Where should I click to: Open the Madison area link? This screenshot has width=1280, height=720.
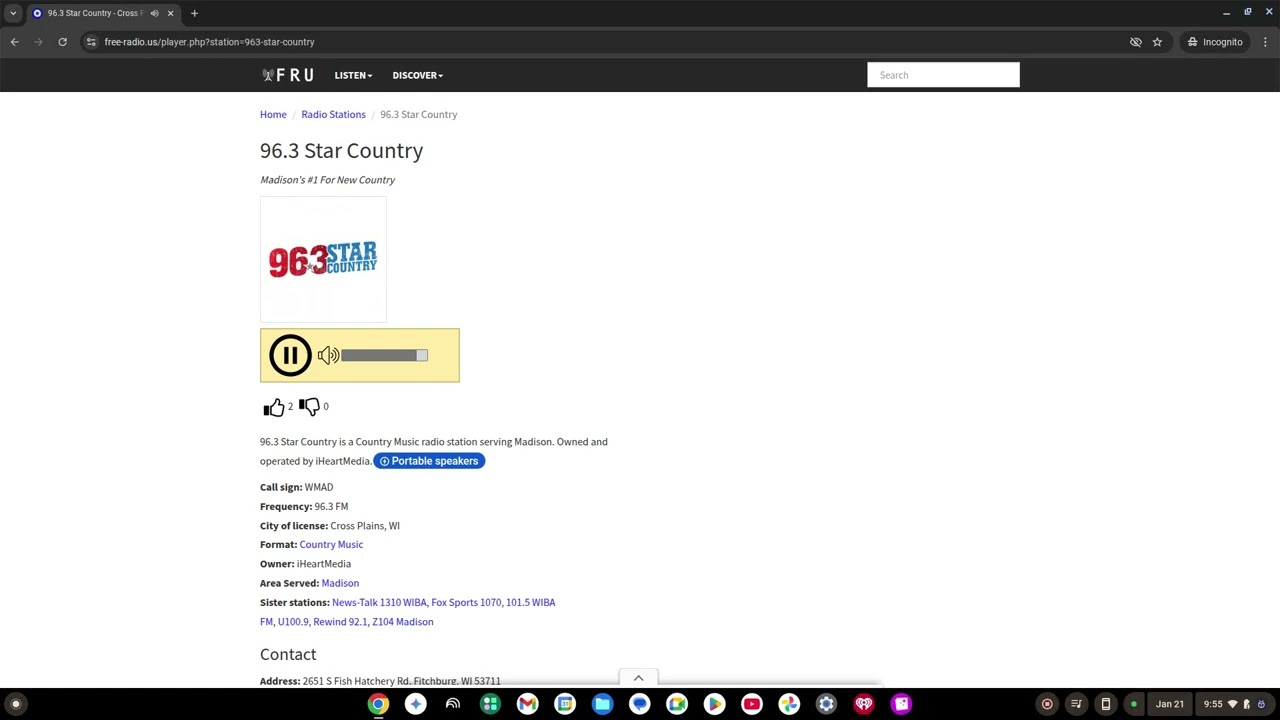pyautogui.click(x=340, y=583)
